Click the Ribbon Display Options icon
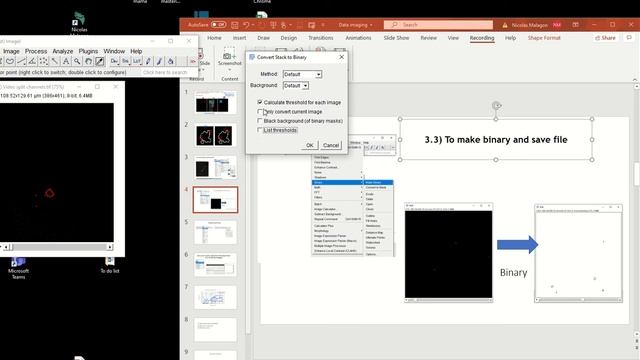This screenshot has width=640, height=360. pos(575,25)
